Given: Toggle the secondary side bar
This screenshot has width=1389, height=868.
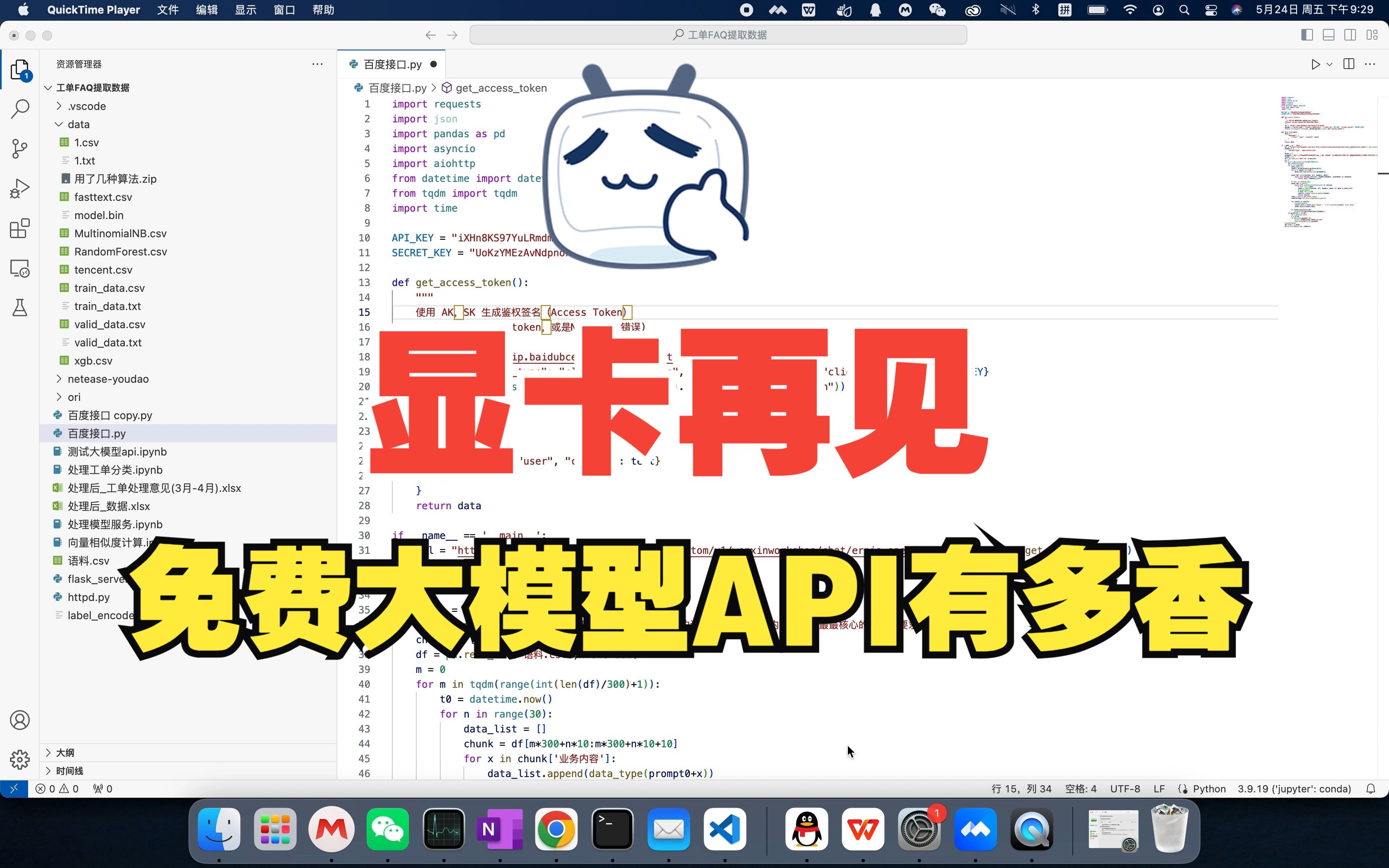Looking at the screenshot, I should (1351, 35).
